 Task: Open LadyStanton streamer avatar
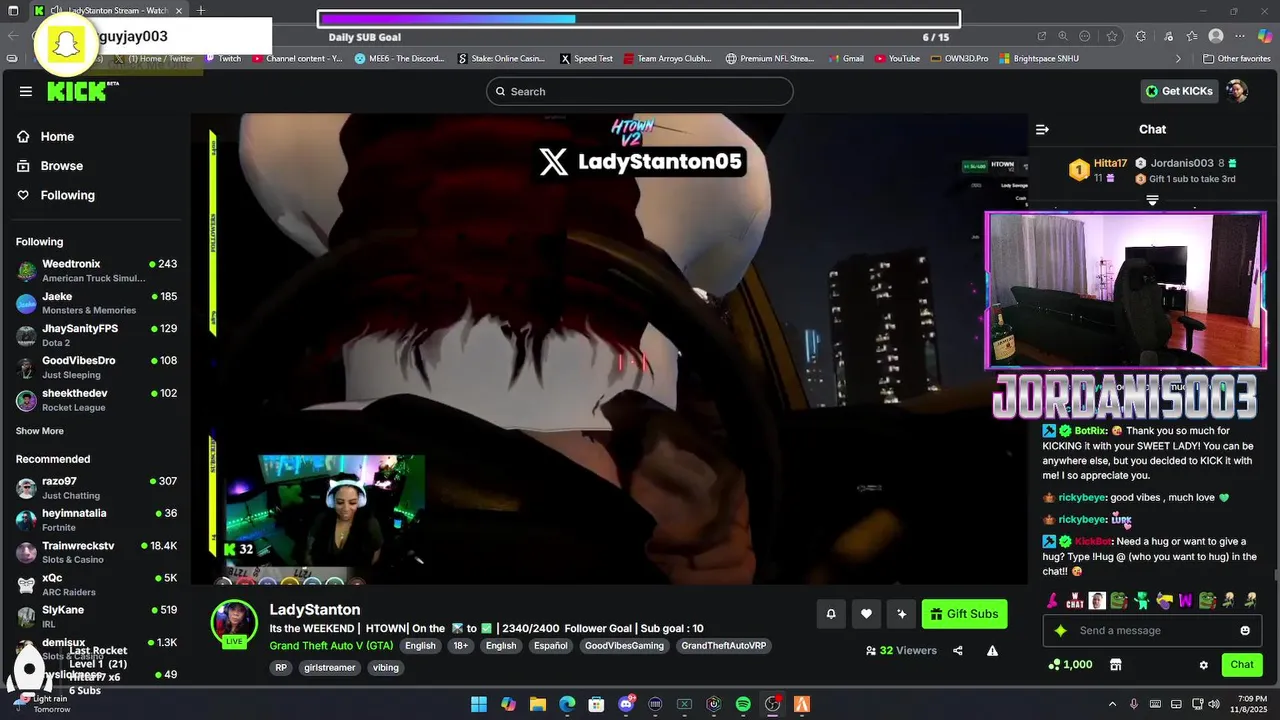point(234,624)
